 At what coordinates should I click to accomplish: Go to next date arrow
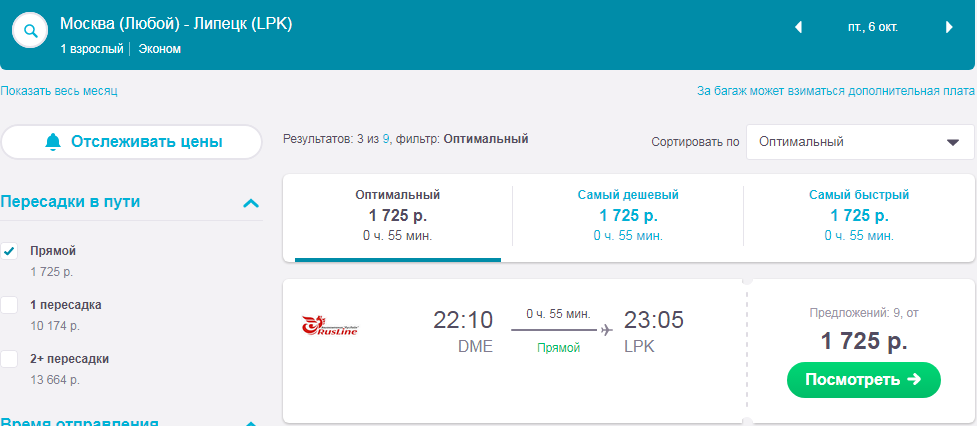point(948,28)
